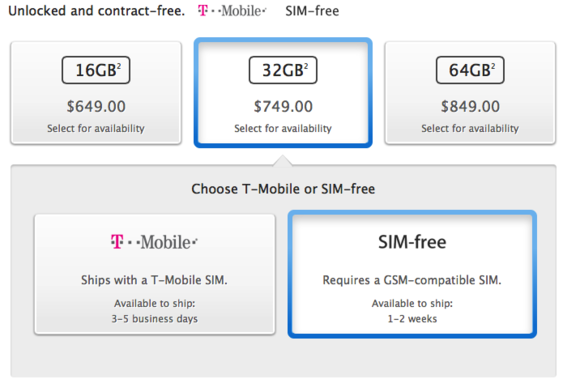This screenshot has width=580, height=392.
Task: Click the footnote 2 superscript on 16GB
Action: (x=119, y=65)
